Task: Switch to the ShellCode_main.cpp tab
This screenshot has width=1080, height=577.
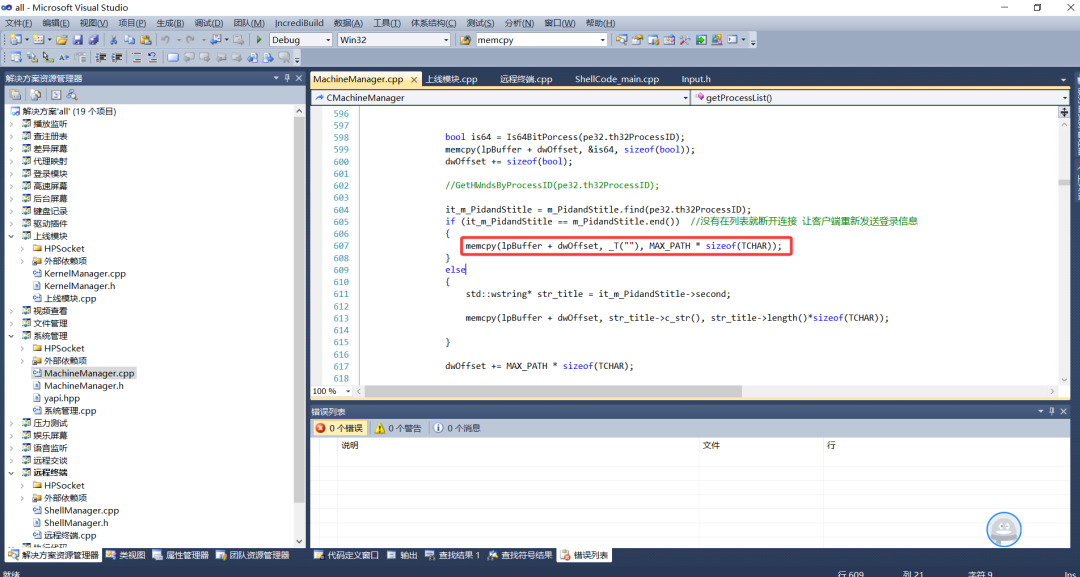Action: click(x=616, y=79)
